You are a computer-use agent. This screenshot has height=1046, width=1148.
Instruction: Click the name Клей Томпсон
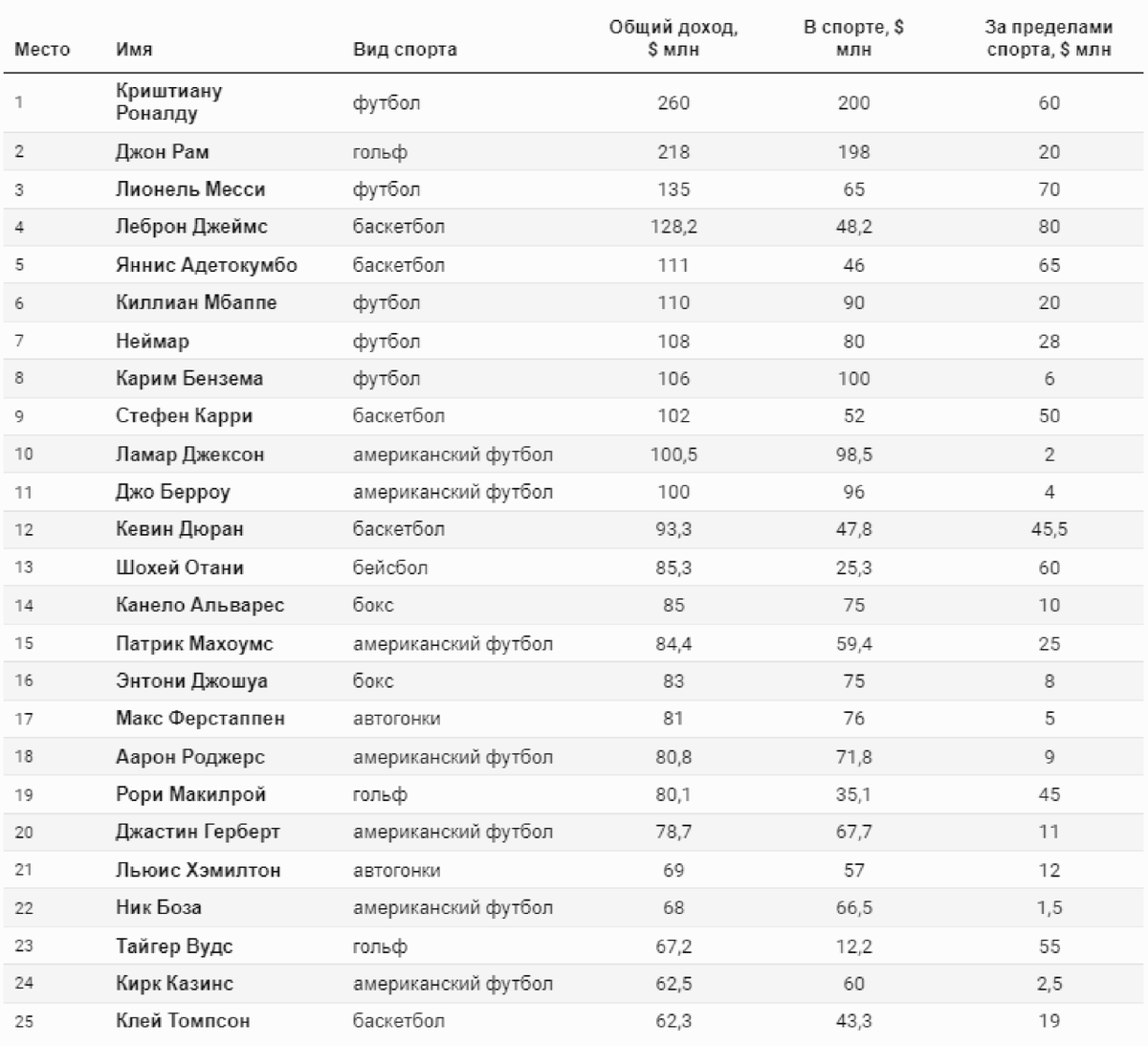tap(183, 1021)
